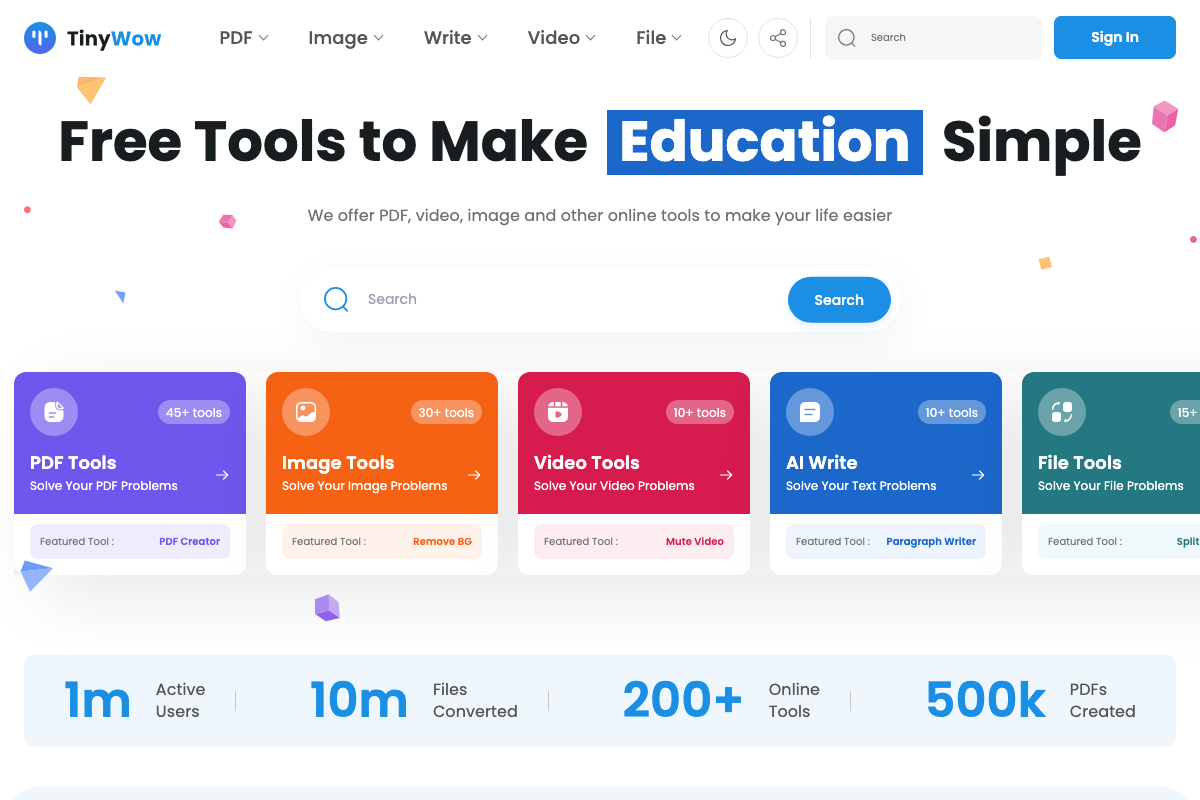Click the 30+ tools badge
This screenshot has height=800, width=1200.
[x=446, y=412]
